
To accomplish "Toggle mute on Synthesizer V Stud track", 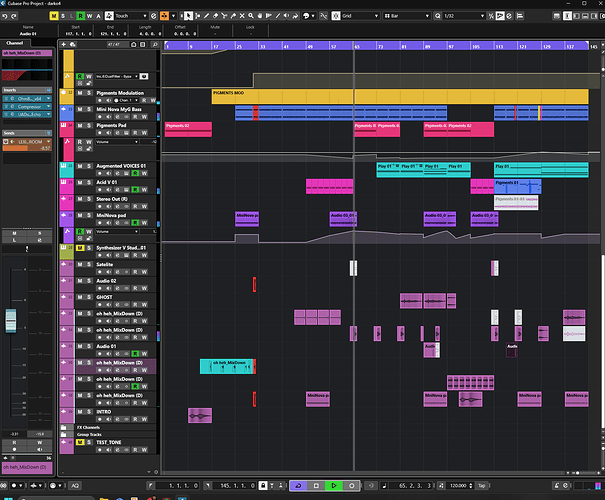I will [x=80, y=248].
